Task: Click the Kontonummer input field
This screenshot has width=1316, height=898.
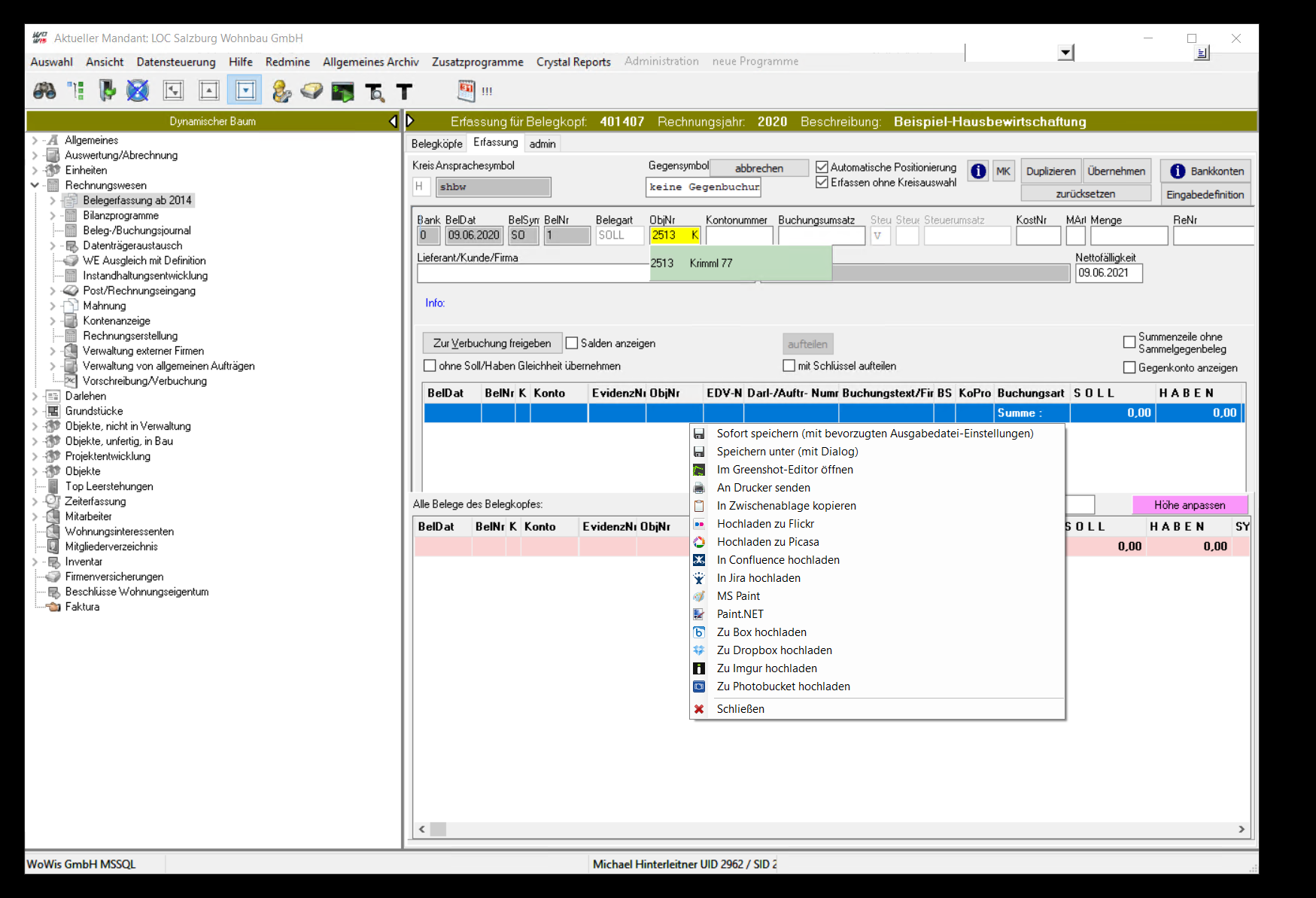Action: (x=739, y=236)
